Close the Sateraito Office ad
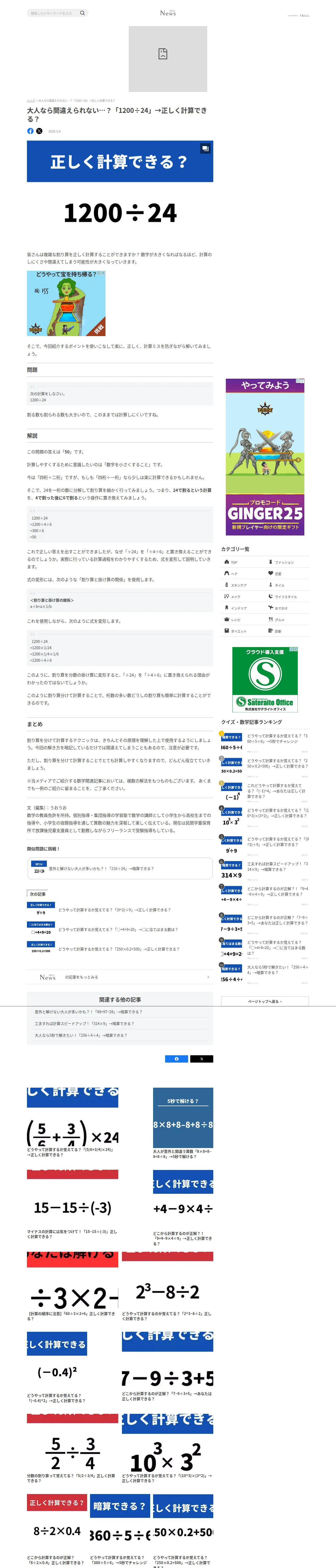This screenshot has height=1568, width=336. tap(296, 649)
